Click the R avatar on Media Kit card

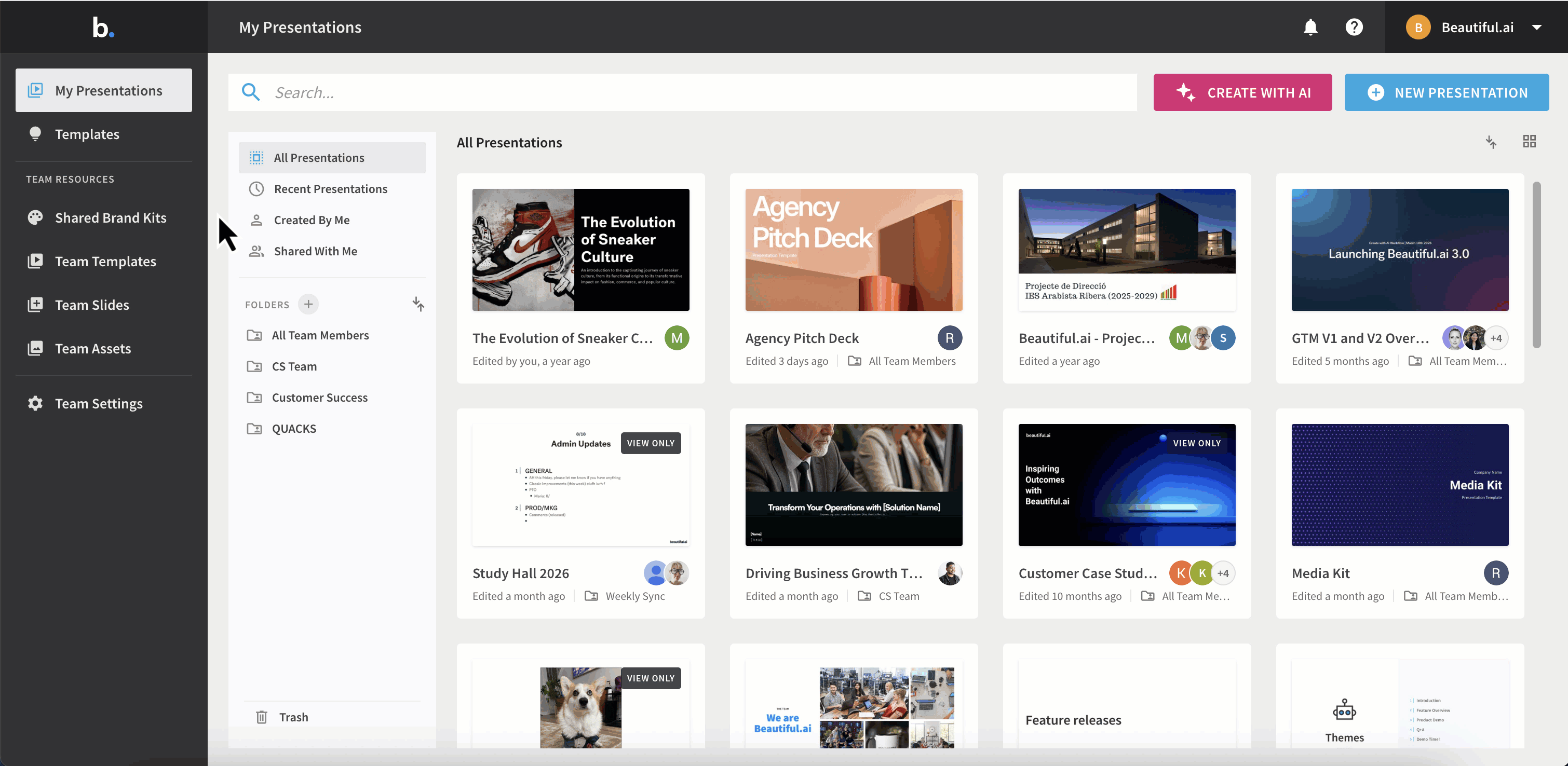pos(1496,573)
